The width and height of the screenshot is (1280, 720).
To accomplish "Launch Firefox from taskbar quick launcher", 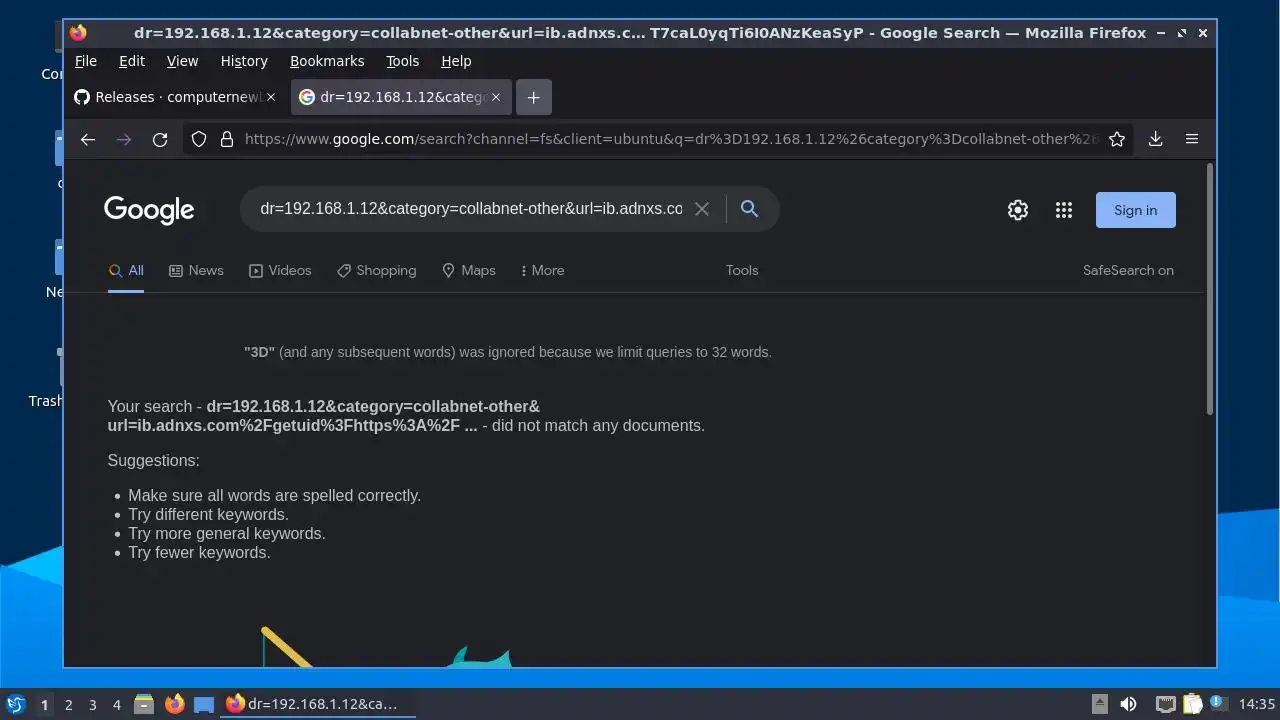I will 174,704.
